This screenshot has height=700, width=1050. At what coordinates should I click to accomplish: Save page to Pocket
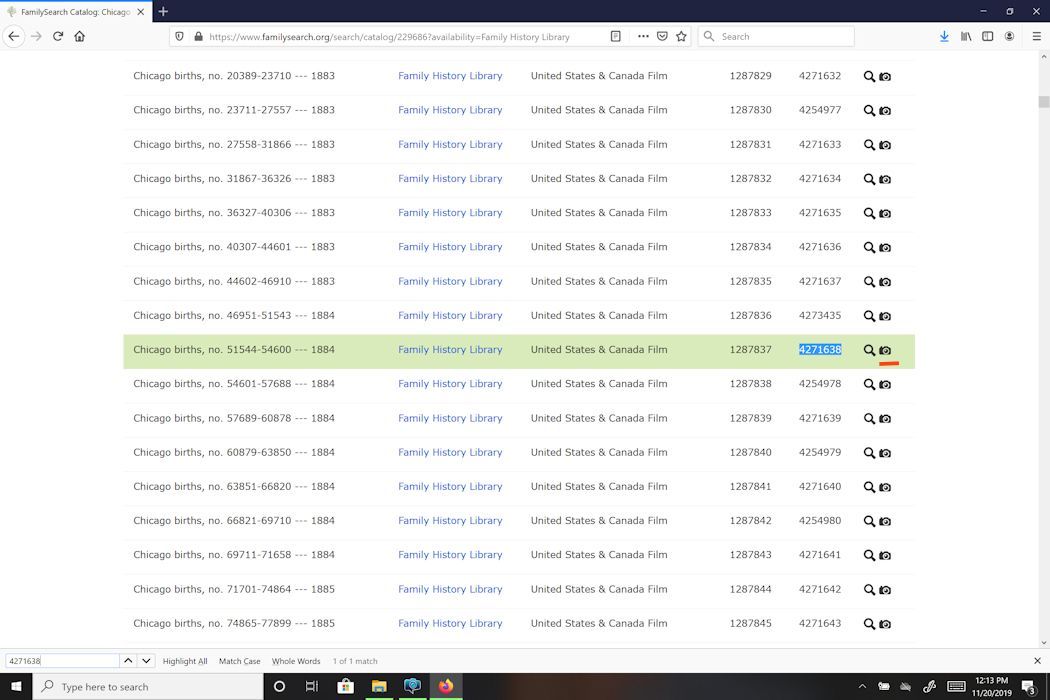click(x=662, y=36)
